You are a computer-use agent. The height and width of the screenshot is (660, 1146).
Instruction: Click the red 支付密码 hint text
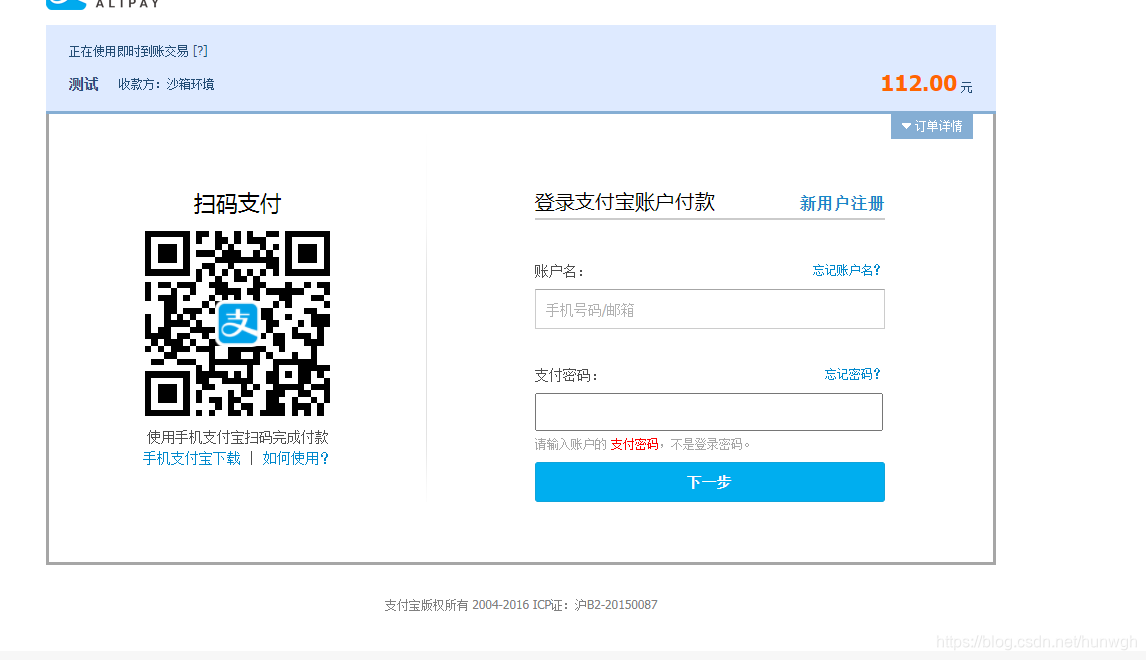[x=634, y=444]
